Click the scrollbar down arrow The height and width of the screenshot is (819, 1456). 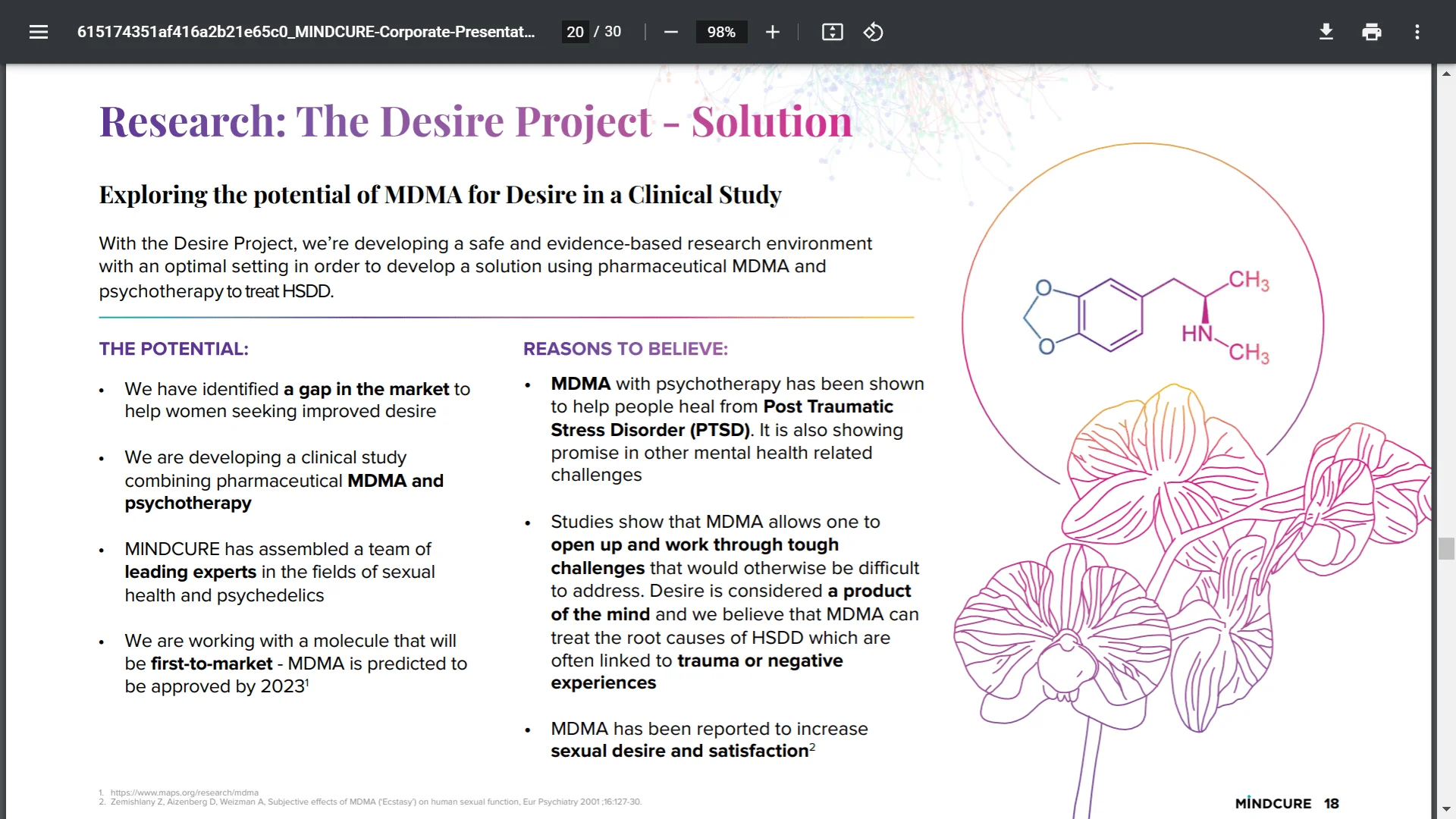point(1446,809)
